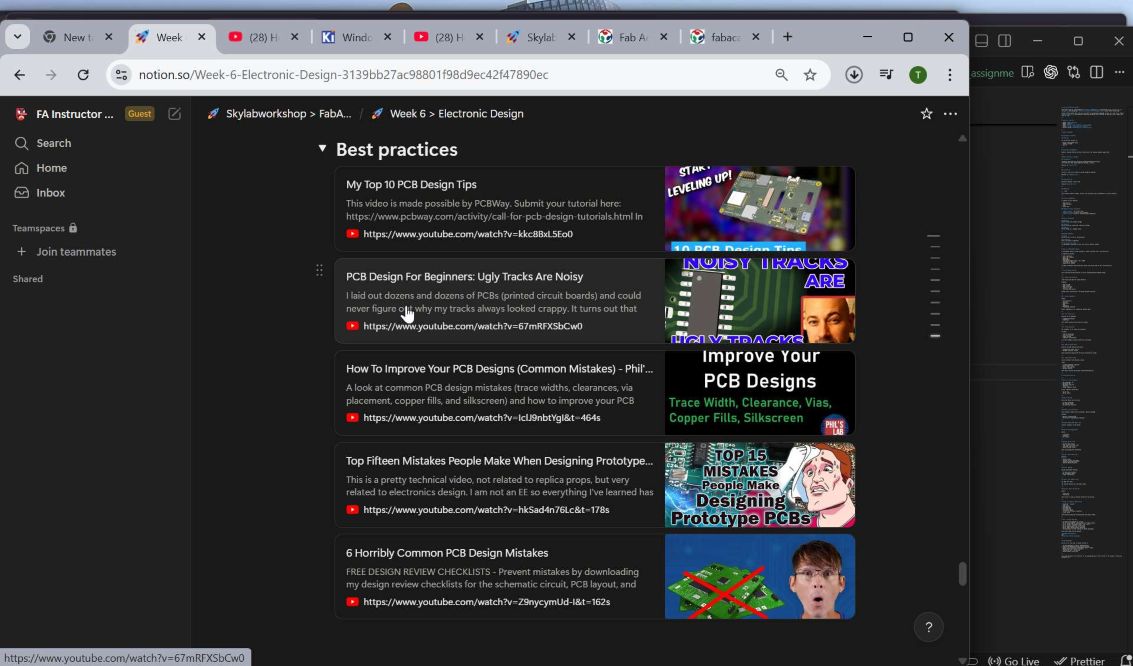The image size is (1133, 666).
Task: Switch to the Windows browser tab
Action: coord(356,36)
